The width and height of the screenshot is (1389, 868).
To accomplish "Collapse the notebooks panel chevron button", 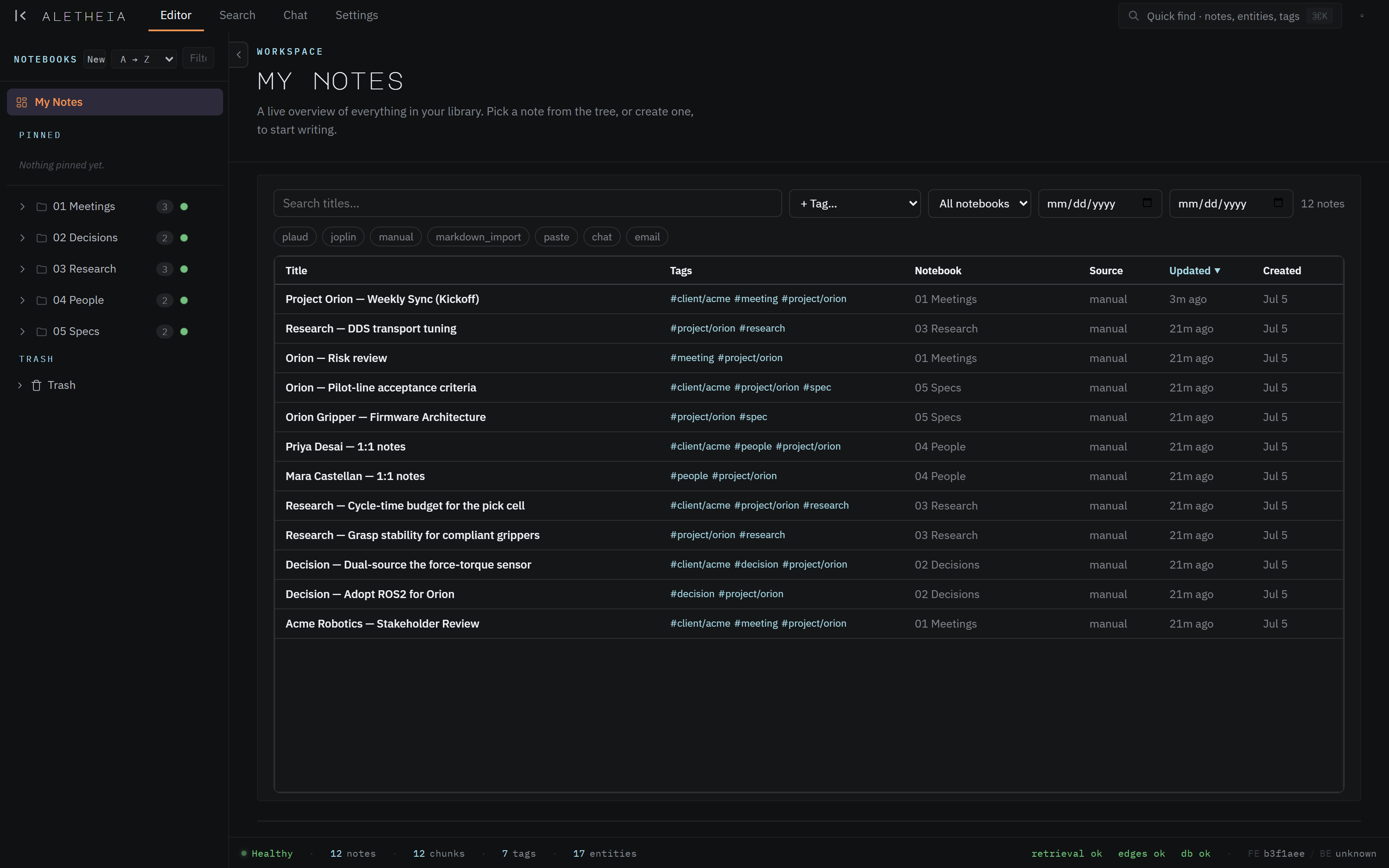I will [x=239, y=55].
